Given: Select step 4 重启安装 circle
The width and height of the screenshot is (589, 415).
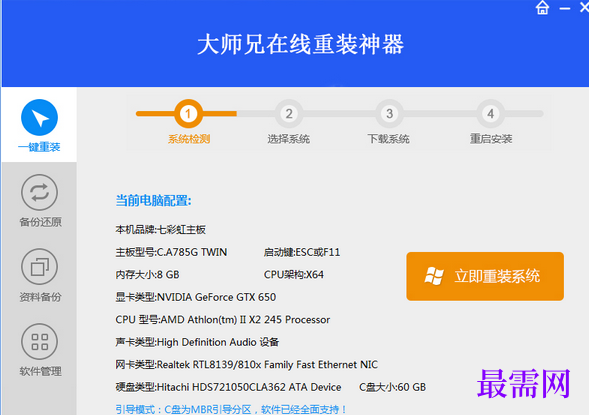Looking at the screenshot, I should pyautogui.click(x=490, y=113).
